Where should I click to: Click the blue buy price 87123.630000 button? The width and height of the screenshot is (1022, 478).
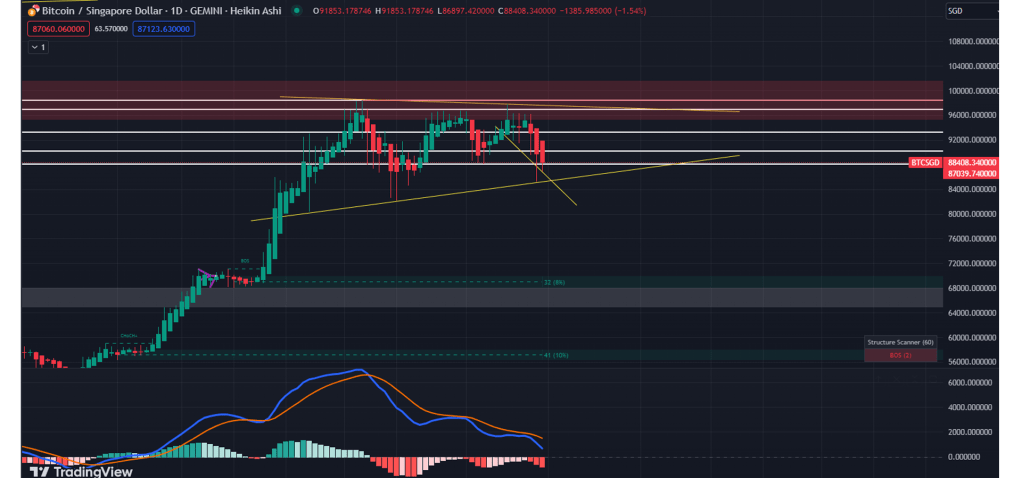[x=162, y=29]
